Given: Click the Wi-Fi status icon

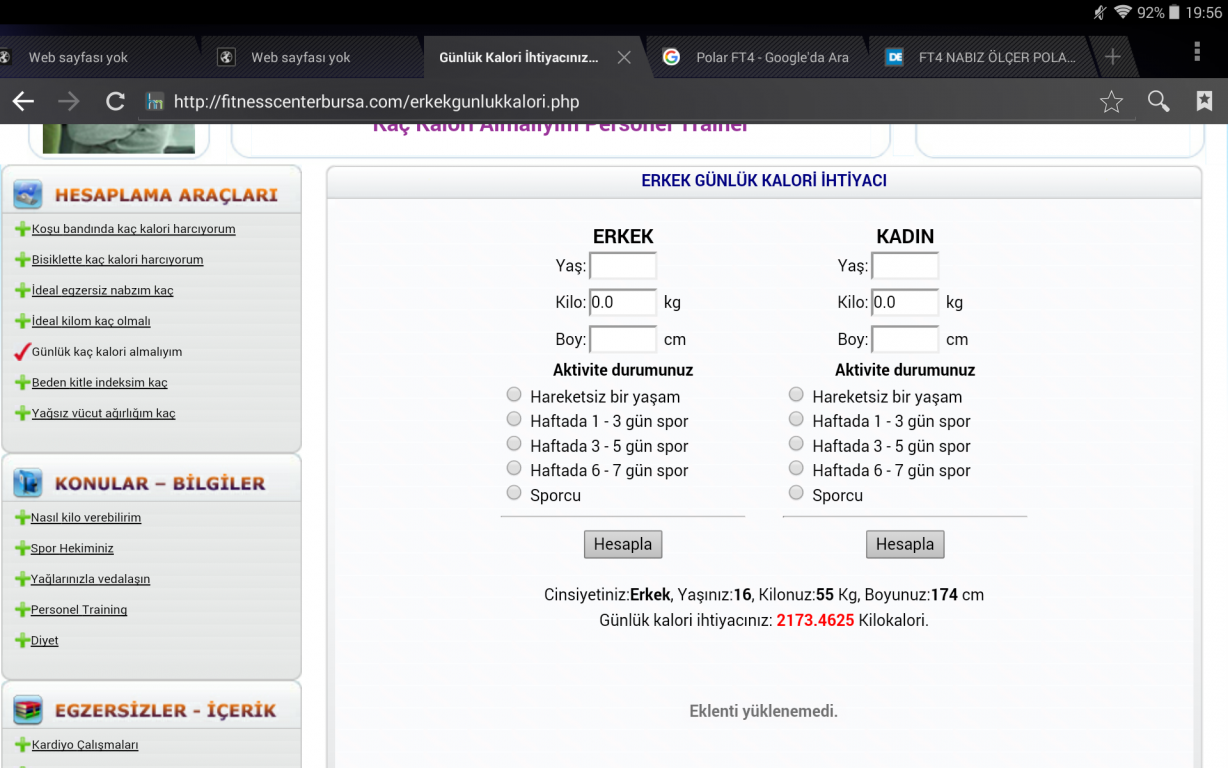Looking at the screenshot, I should [1124, 13].
